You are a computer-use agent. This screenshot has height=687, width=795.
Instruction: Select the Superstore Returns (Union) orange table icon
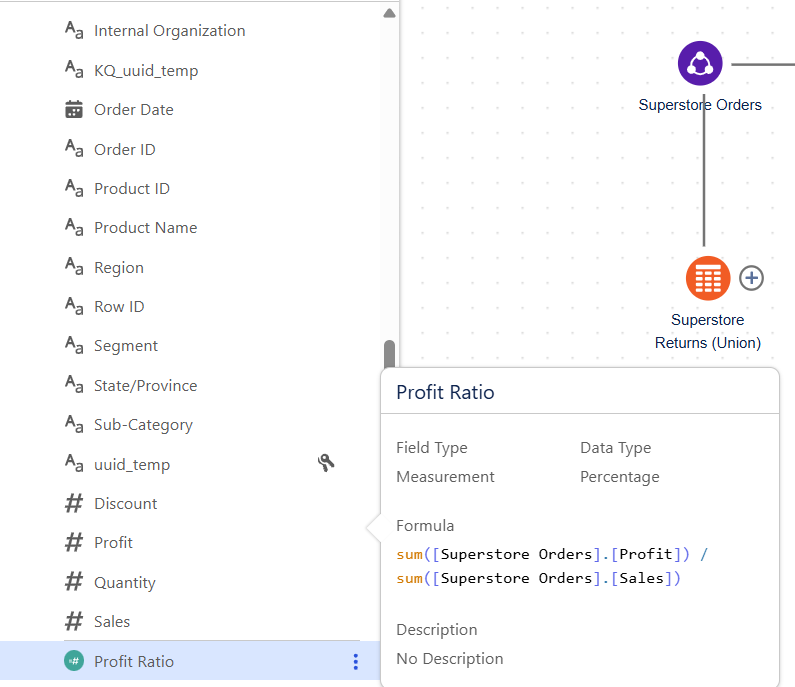pos(708,278)
